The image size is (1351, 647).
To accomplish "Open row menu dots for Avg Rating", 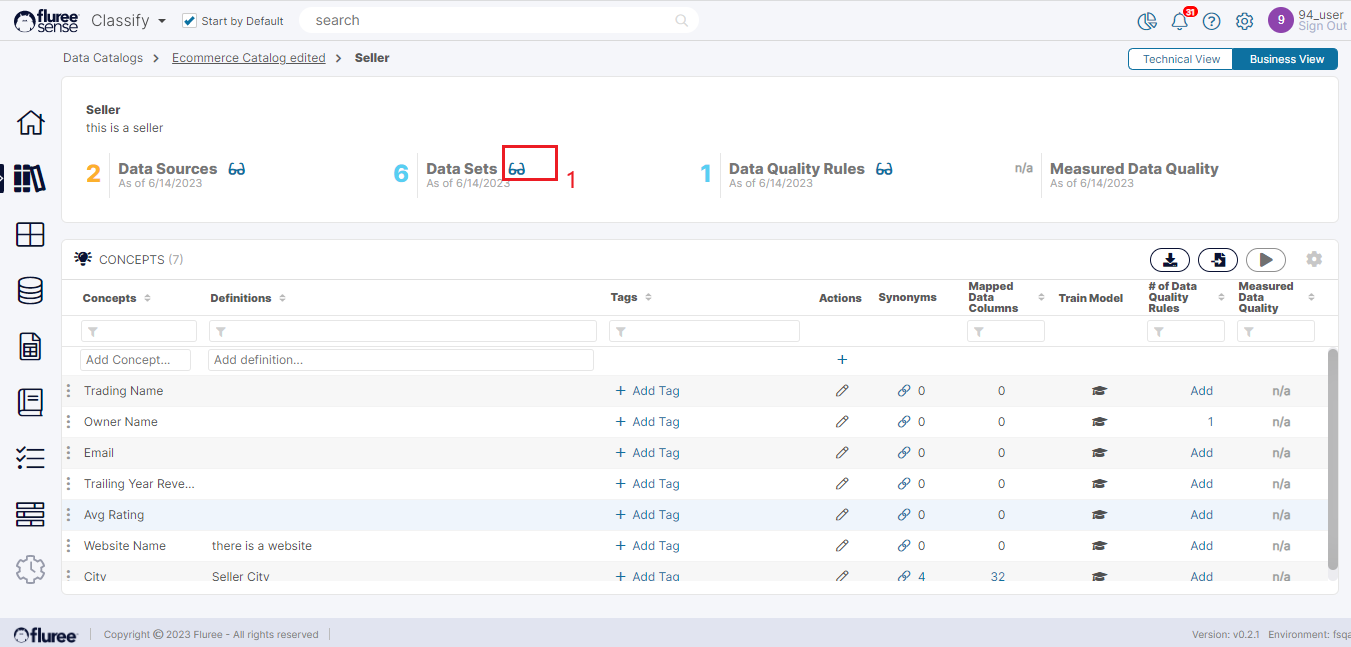I will click(x=69, y=515).
